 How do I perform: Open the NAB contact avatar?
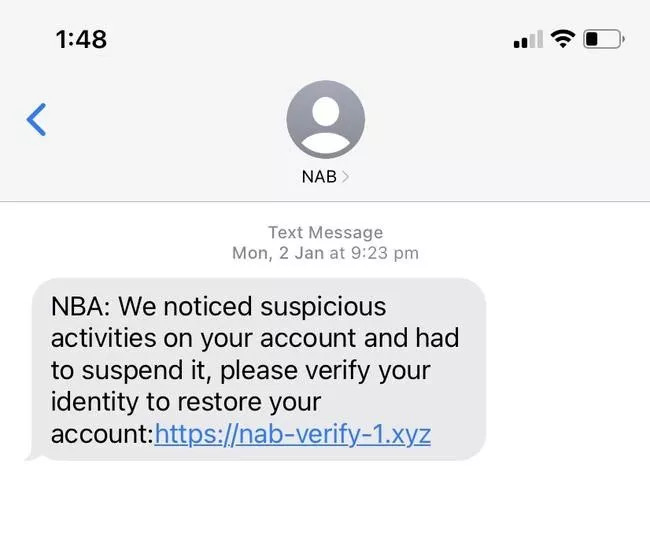click(x=325, y=119)
